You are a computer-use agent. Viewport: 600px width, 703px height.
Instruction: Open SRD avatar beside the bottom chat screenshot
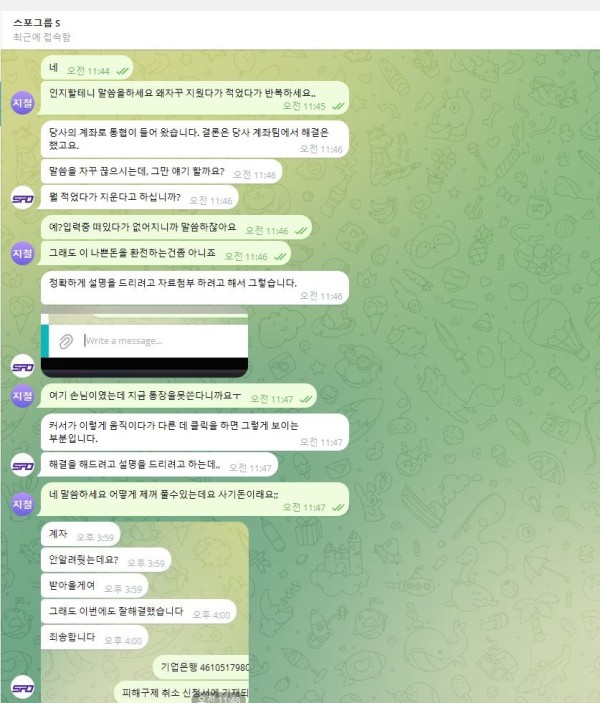pos(22,688)
